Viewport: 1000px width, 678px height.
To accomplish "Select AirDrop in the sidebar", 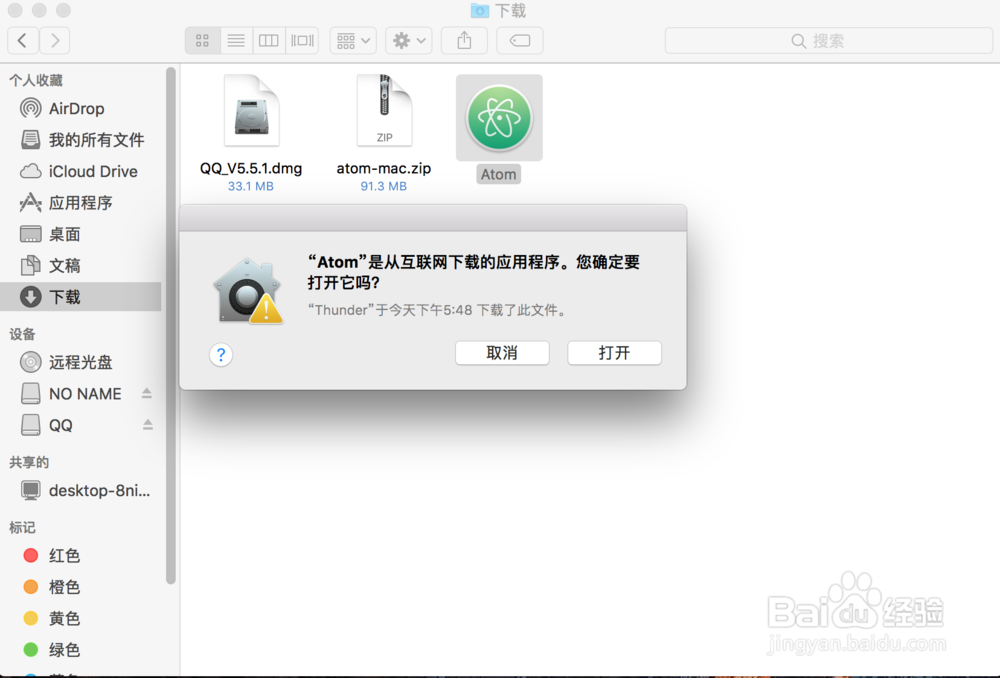I will coord(75,108).
